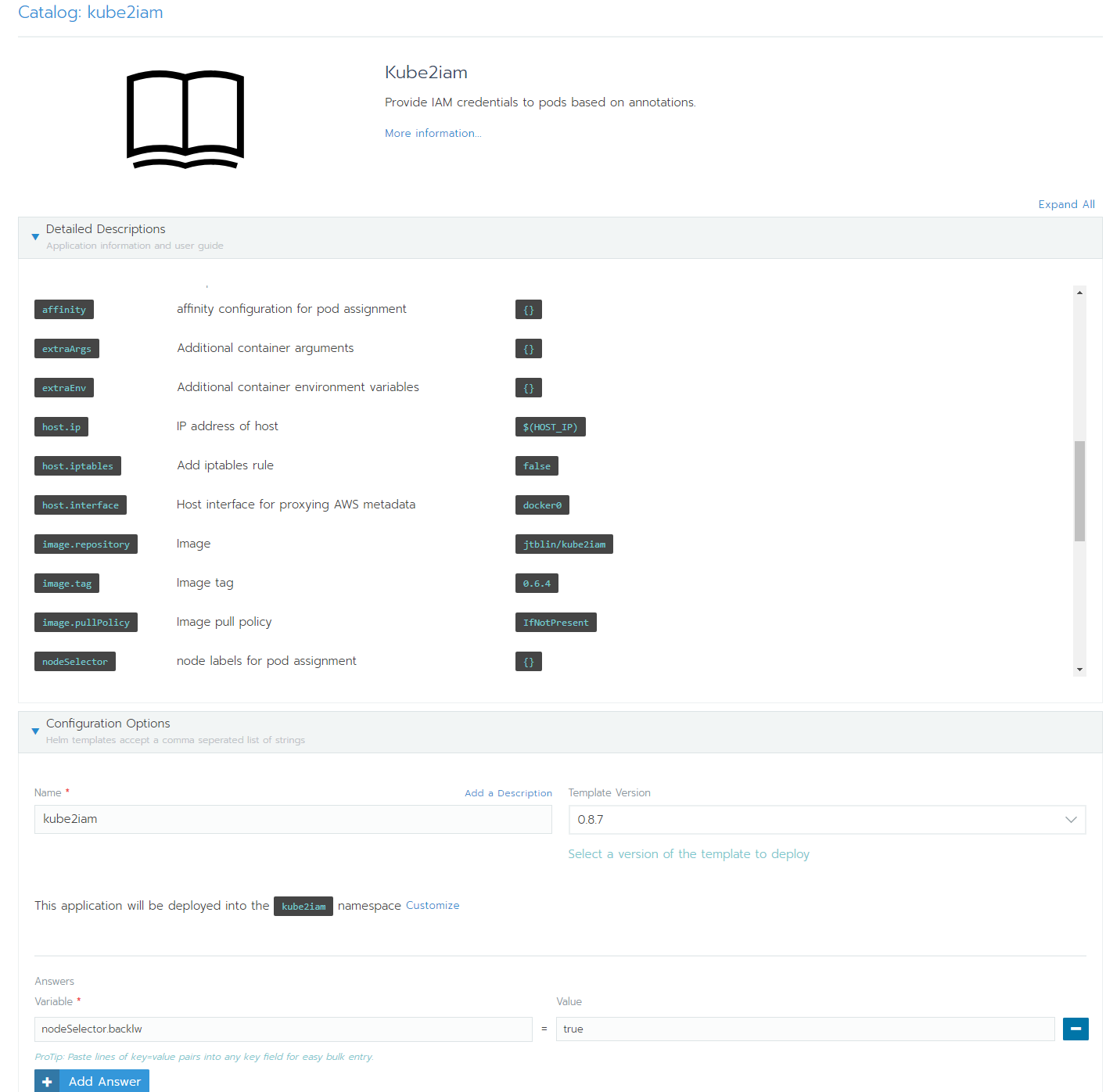Click the host.ip parameter tag

(61, 427)
